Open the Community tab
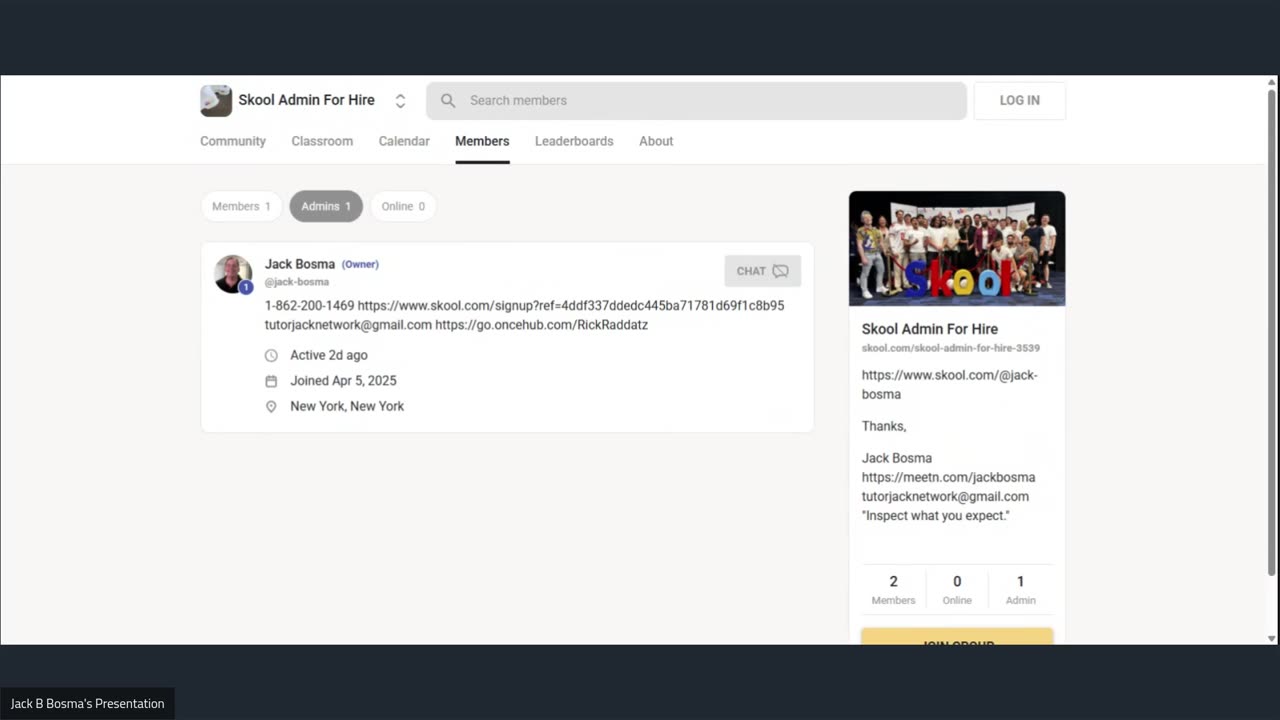 point(233,141)
